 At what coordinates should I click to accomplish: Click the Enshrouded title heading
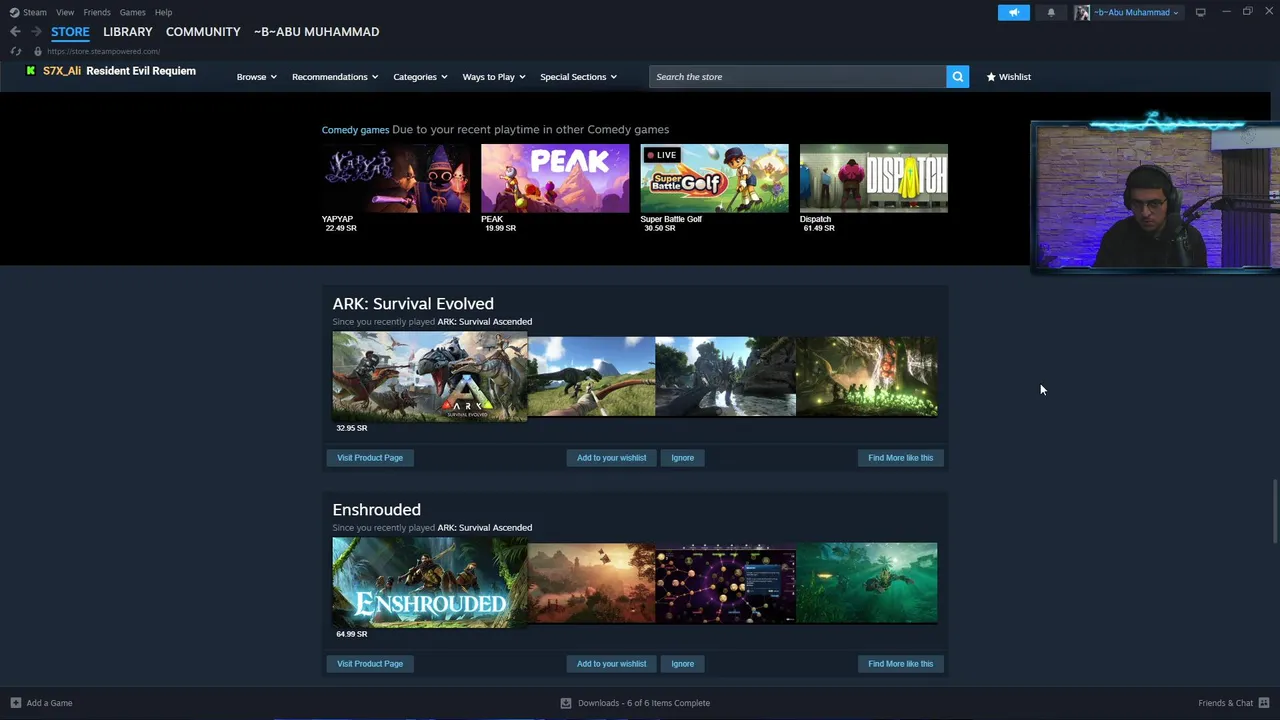tap(376, 510)
